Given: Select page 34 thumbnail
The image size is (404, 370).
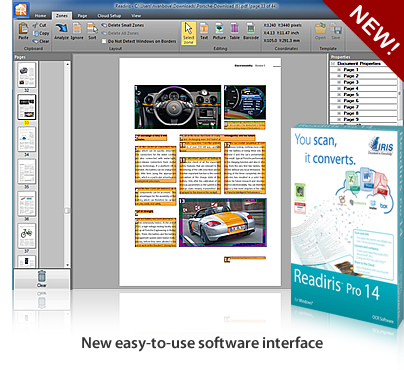Looking at the screenshot, I should [27, 139].
